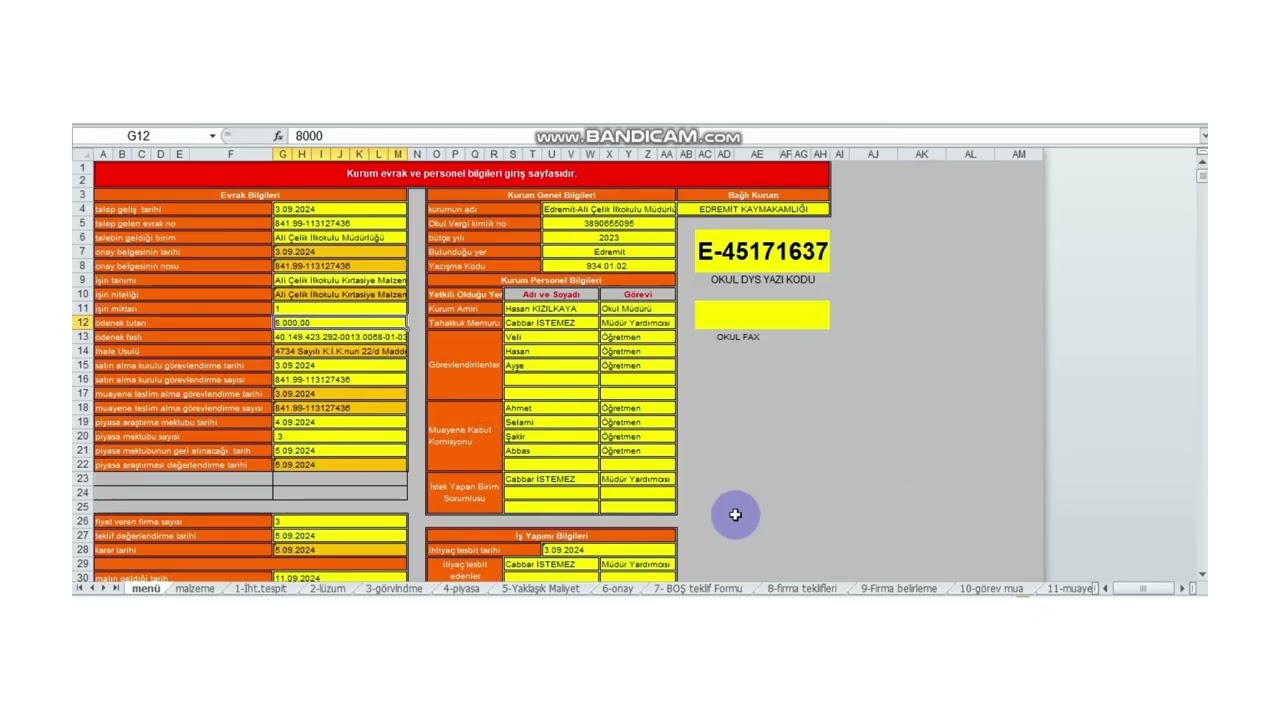
Task: Open the 3-görvlndme sheet tab
Action: (x=394, y=588)
